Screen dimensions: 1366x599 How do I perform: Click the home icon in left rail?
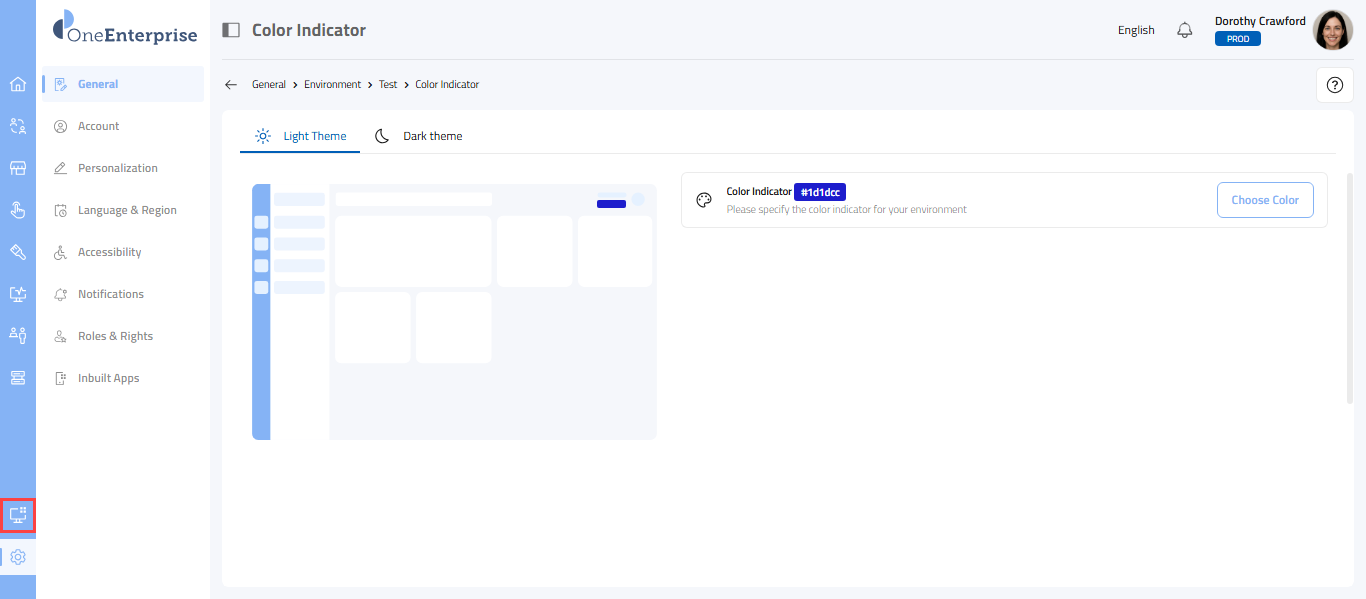pyautogui.click(x=17, y=84)
